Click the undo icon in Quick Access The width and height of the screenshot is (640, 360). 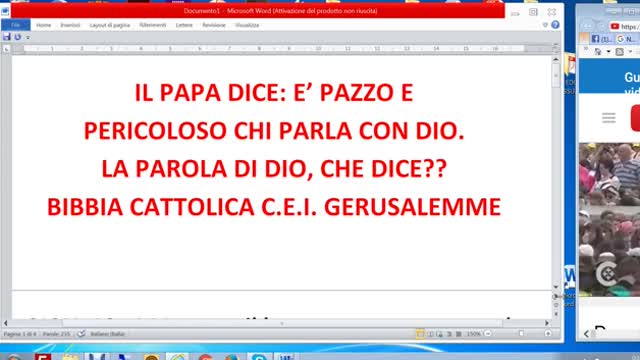(18, 37)
